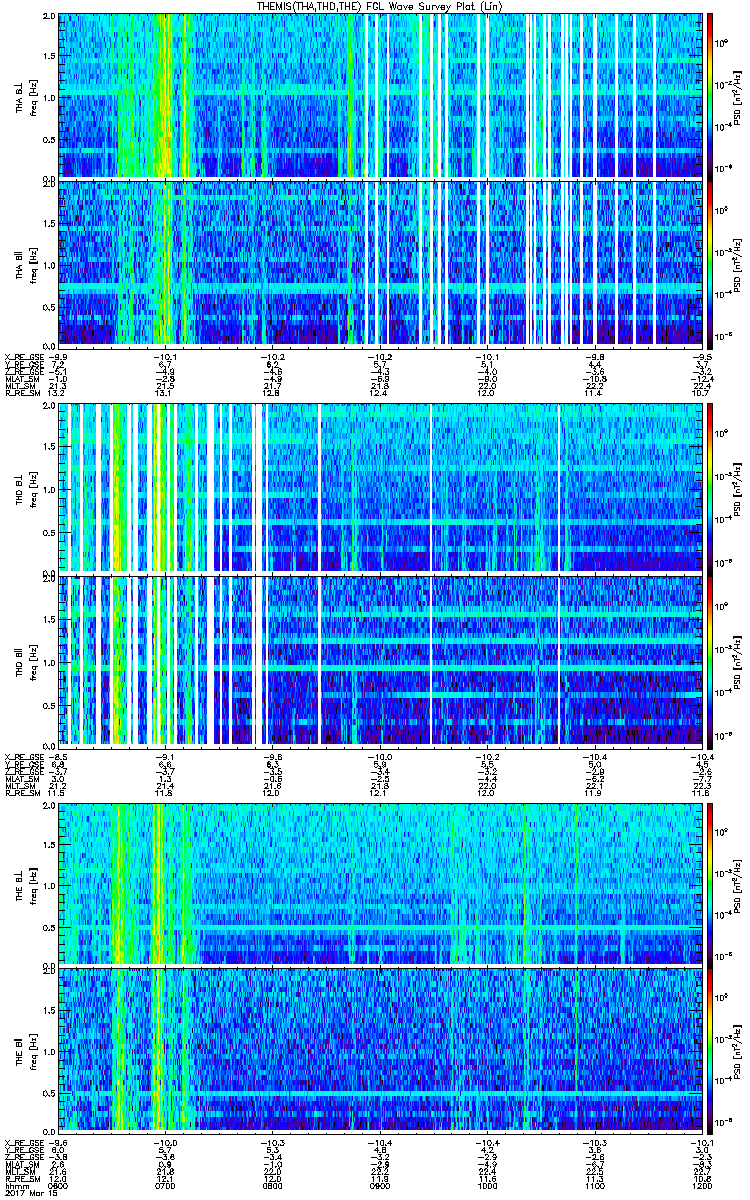Click the 1.5 frequency tick on THD BL

49,447
